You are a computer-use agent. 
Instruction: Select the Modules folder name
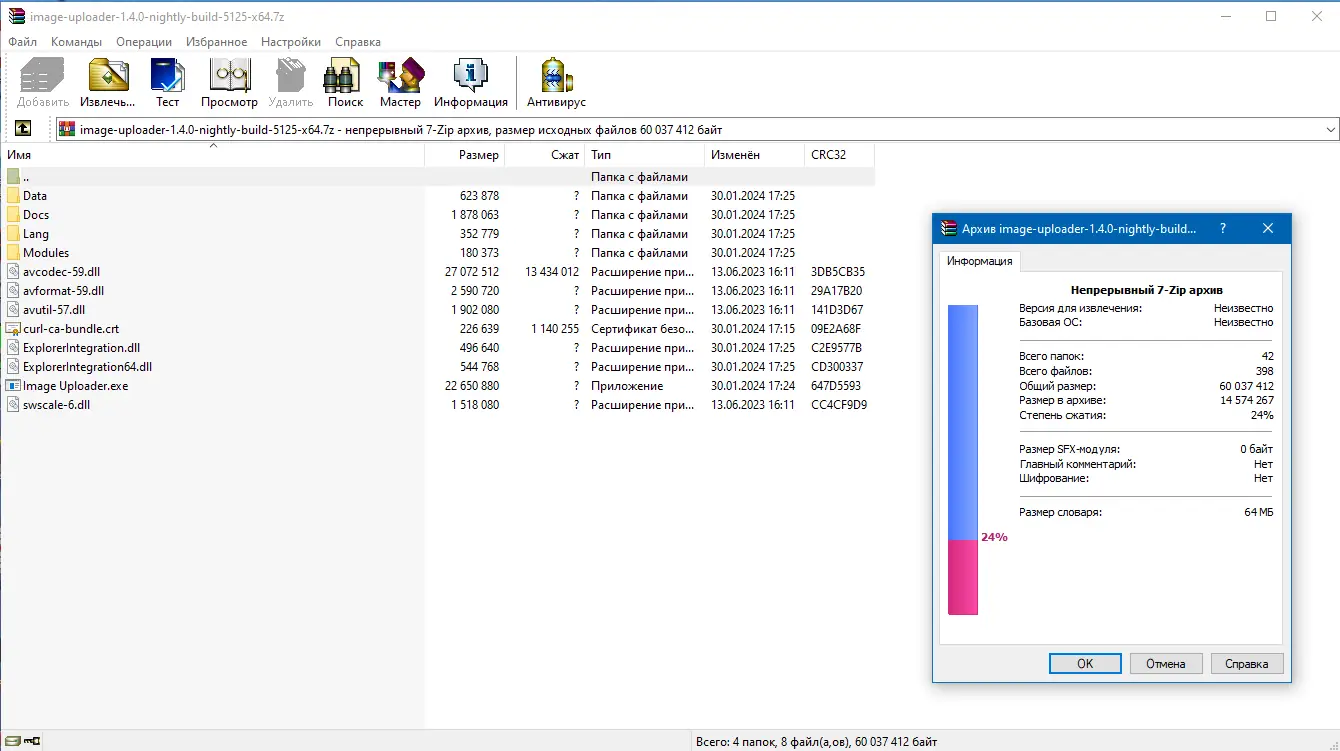pos(46,253)
